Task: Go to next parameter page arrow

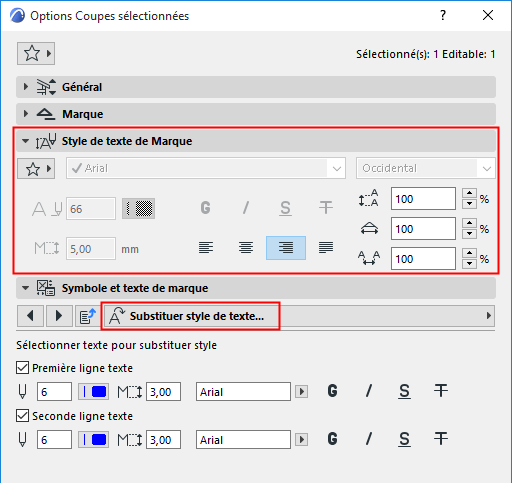Action: (59, 316)
